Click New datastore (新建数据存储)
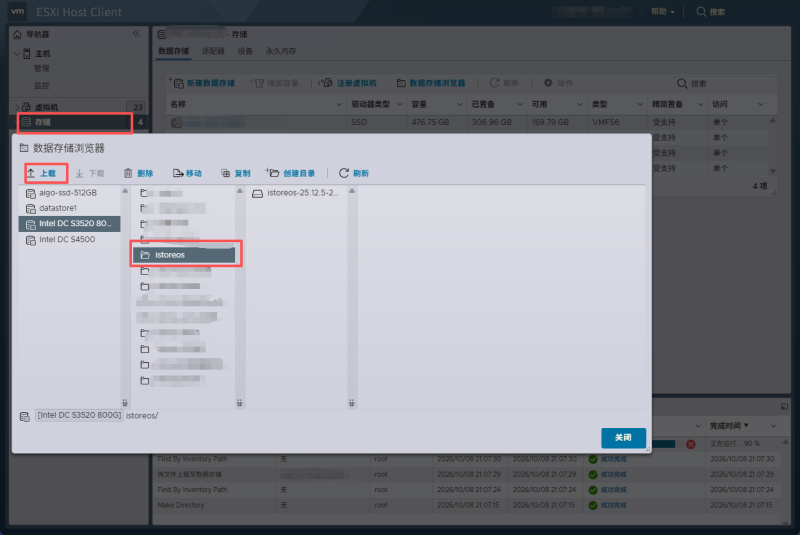The image size is (800, 535). (203, 83)
